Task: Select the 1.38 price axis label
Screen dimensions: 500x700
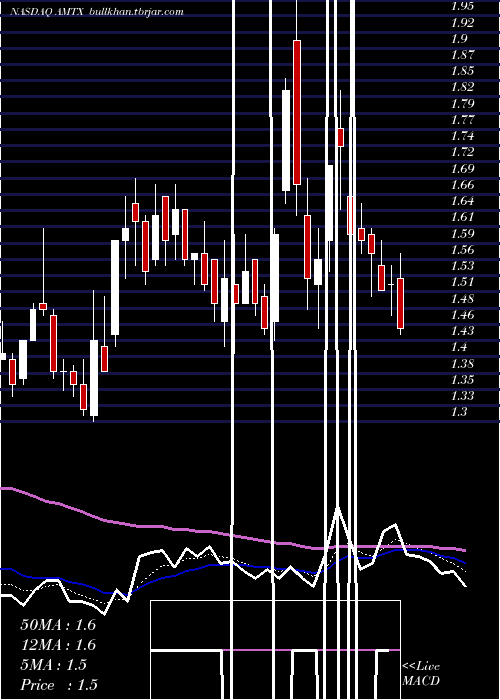Action: click(x=462, y=363)
